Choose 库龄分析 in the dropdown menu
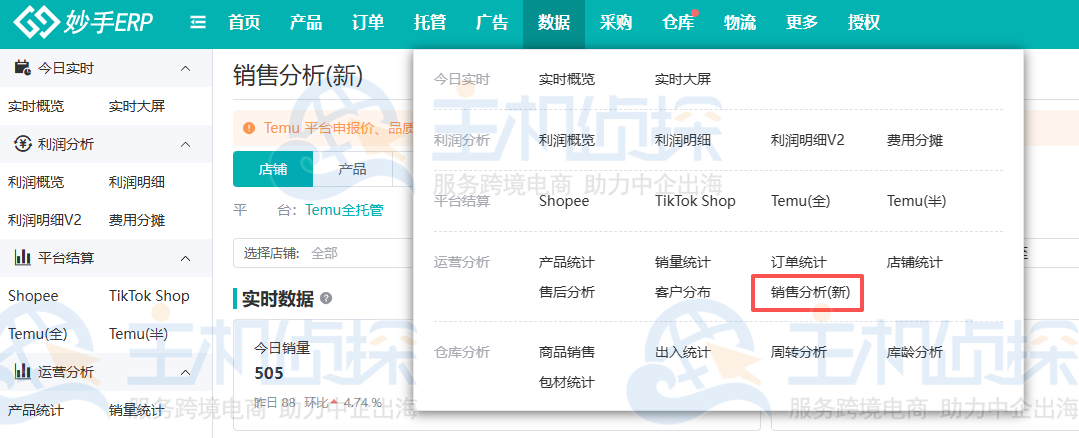This screenshot has height=438, width=1079. click(915, 352)
